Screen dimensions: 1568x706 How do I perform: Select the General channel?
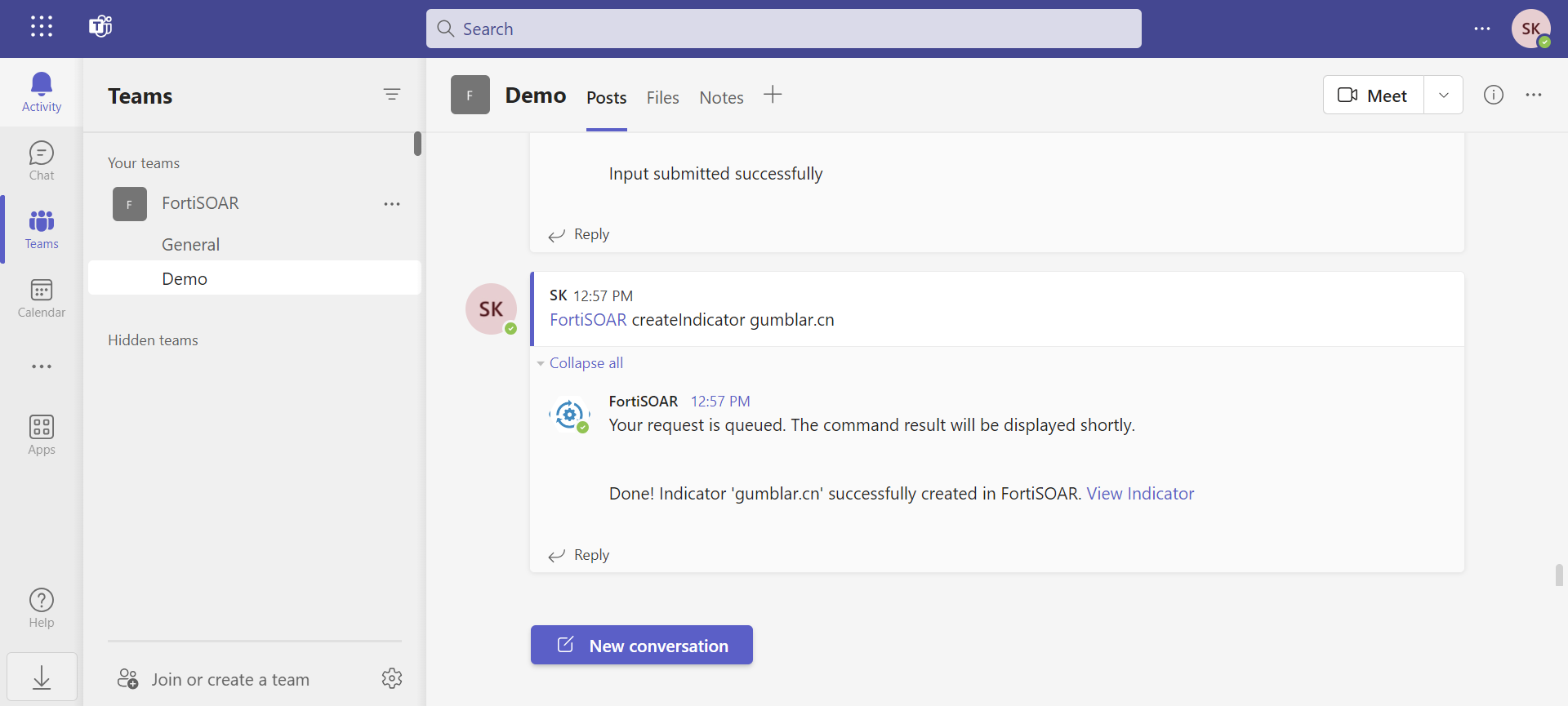point(190,245)
